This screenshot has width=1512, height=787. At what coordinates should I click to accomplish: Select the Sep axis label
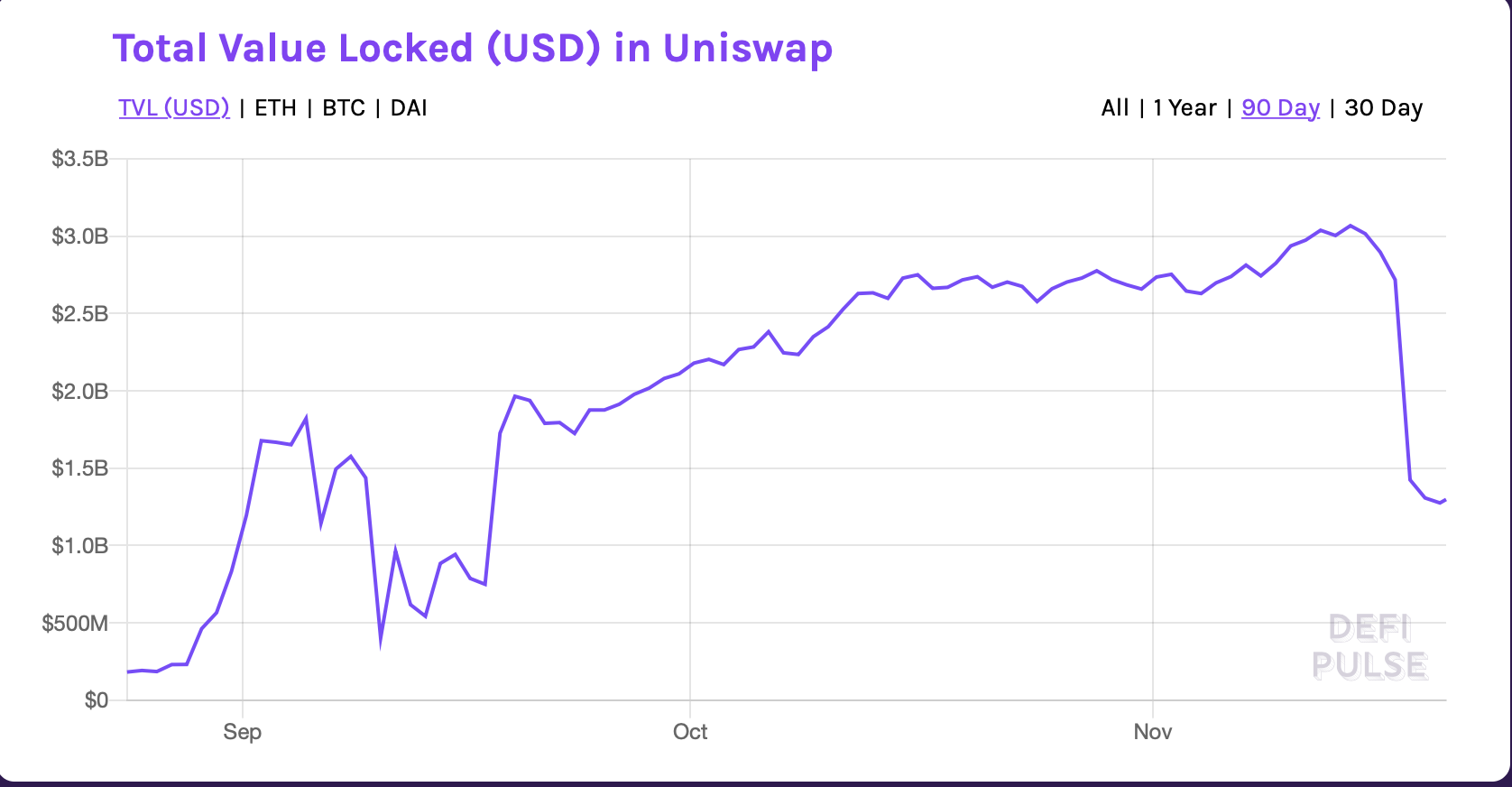pyautogui.click(x=242, y=732)
